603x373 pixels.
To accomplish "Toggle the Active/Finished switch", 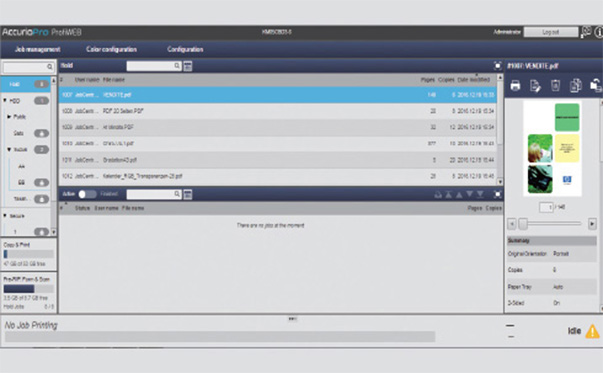I will coord(88,194).
